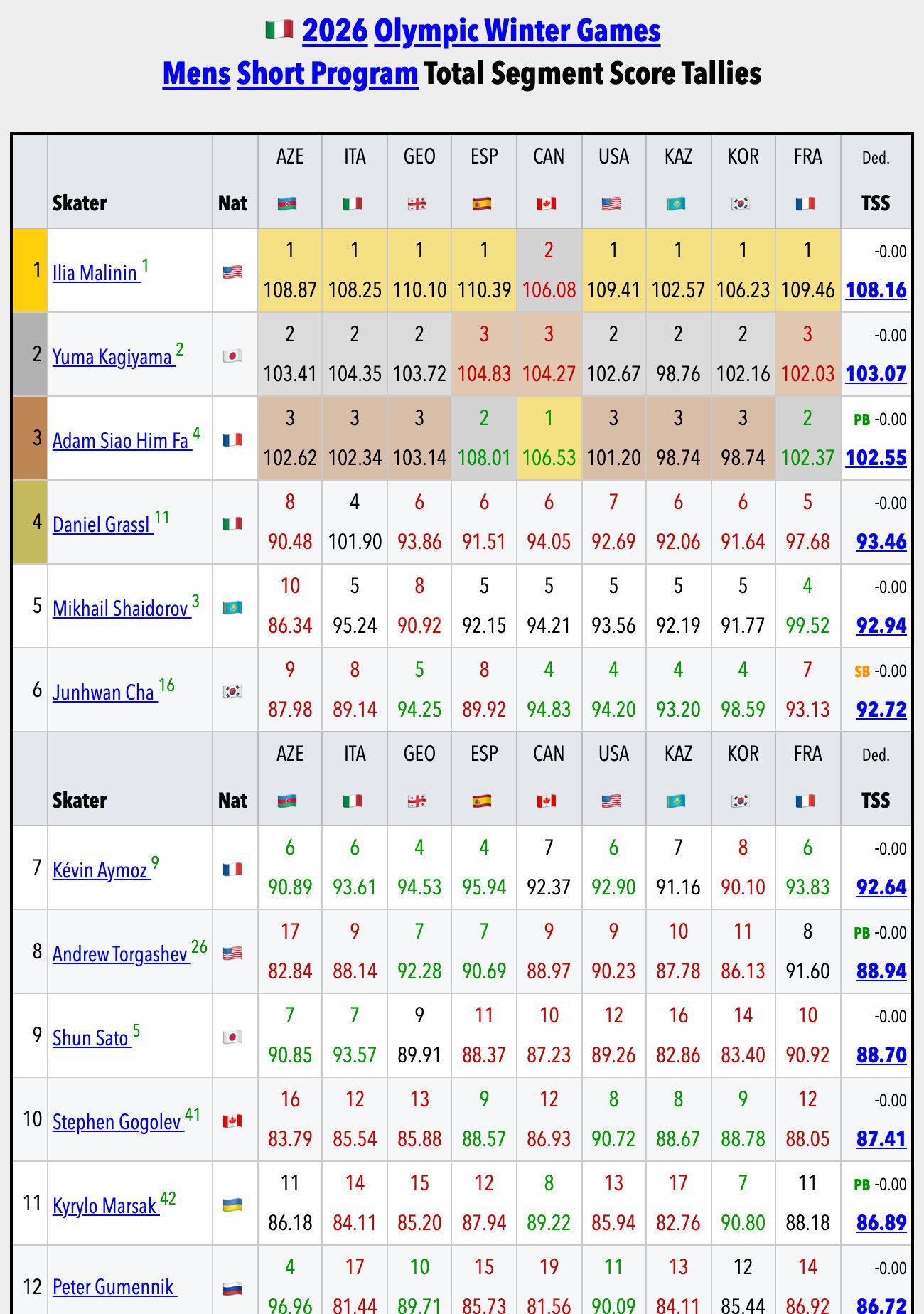Screen dimensions: 924x1314
Task: Open Yuma Kagiyama's skater page
Action: tap(114, 357)
